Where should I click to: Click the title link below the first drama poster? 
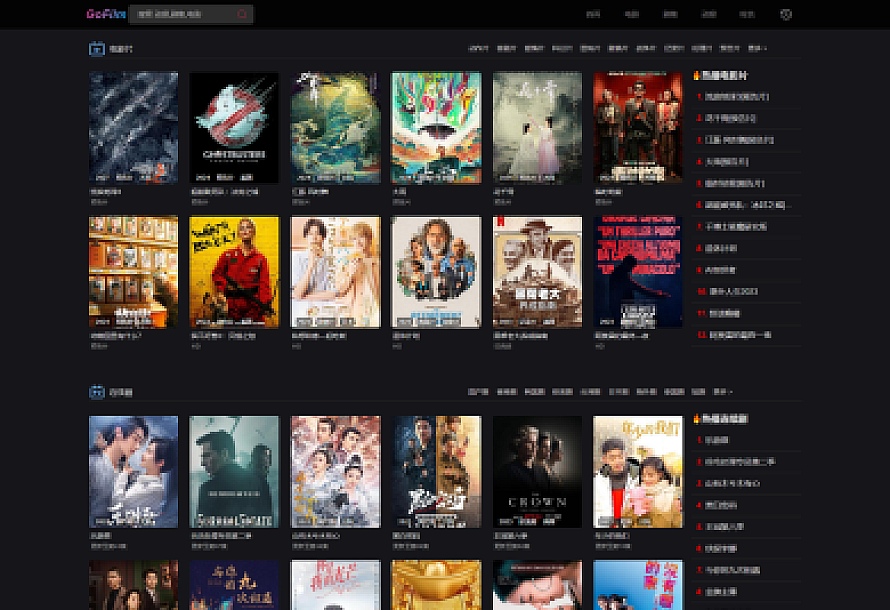pyautogui.click(x=100, y=535)
